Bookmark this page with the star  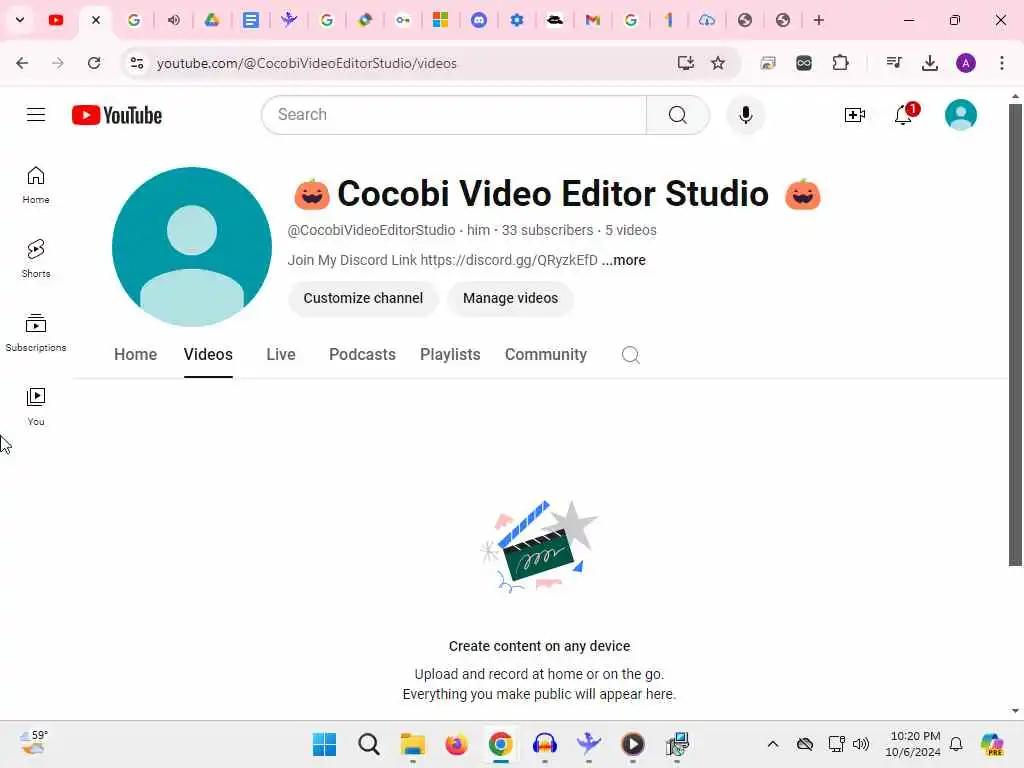[718, 63]
